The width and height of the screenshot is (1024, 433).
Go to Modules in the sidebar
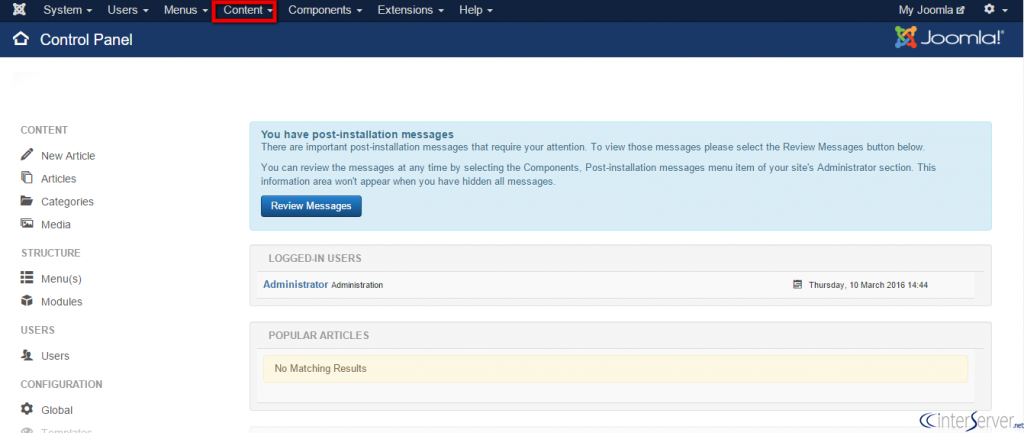click(x=61, y=302)
